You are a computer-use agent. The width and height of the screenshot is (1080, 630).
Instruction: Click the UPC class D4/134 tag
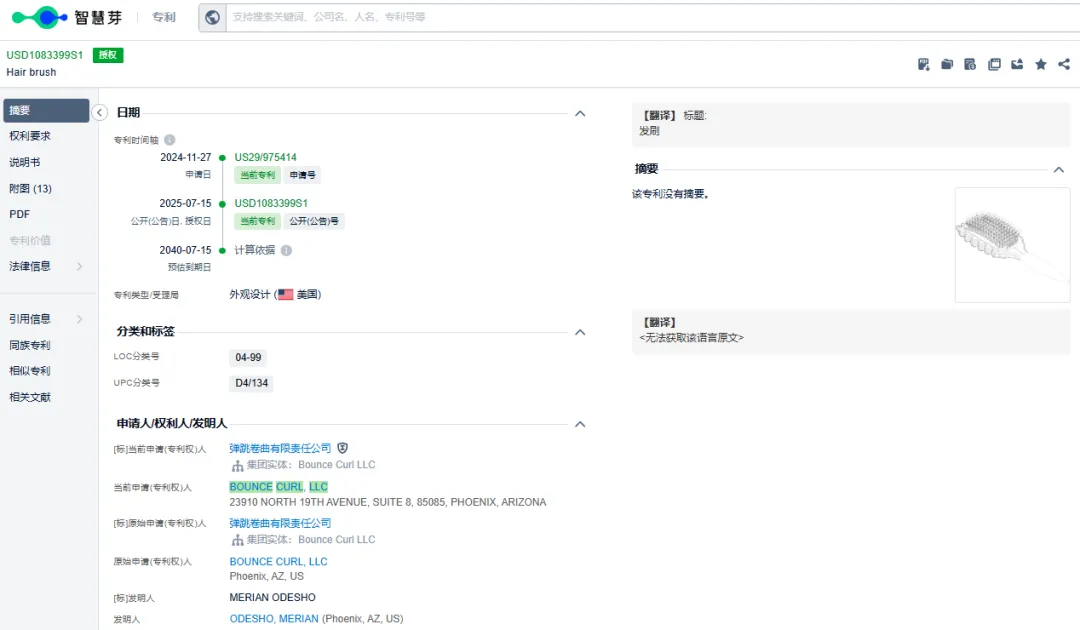click(x=251, y=383)
